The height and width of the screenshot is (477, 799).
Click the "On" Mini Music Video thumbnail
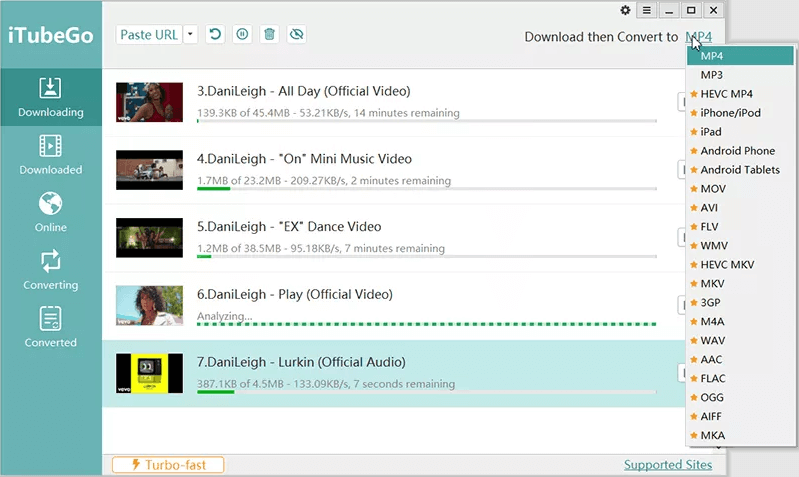pos(149,170)
